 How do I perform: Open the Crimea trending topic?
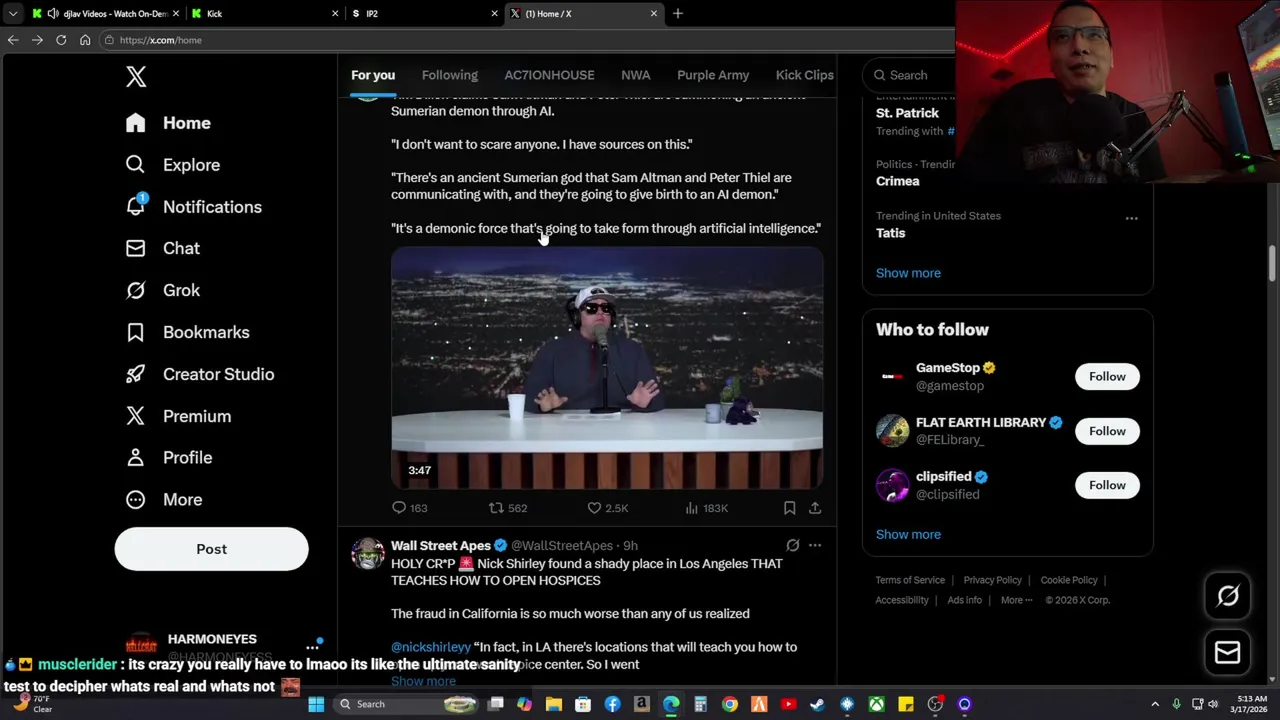(897, 181)
